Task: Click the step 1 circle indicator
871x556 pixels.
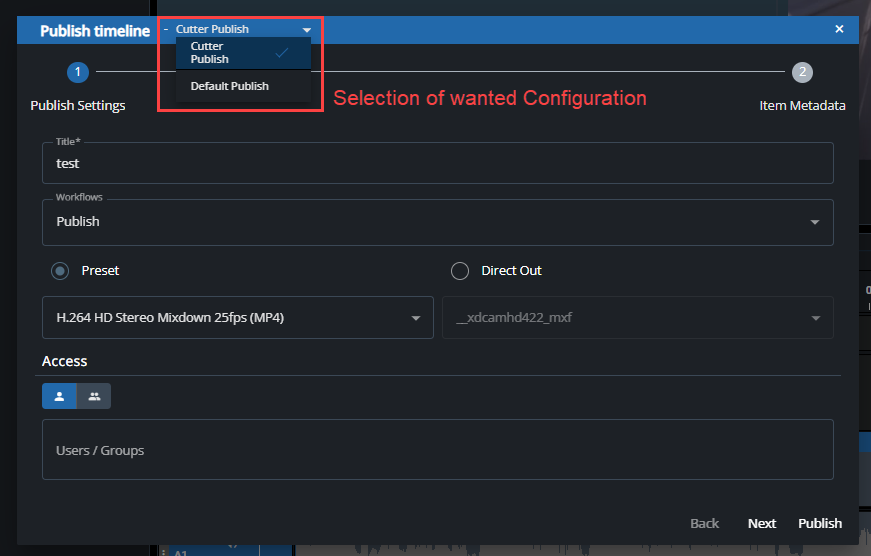Action: click(x=78, y=72)
